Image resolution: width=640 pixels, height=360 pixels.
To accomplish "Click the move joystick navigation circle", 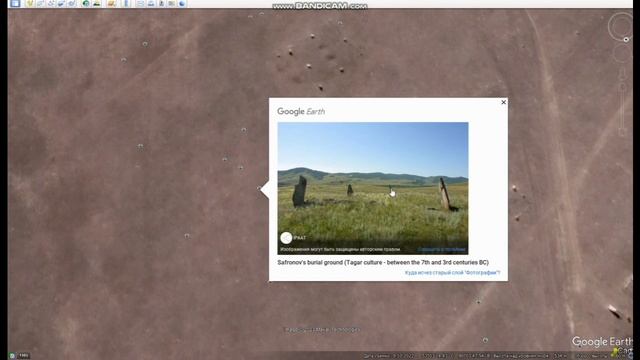I will click(x=621, y=53).
